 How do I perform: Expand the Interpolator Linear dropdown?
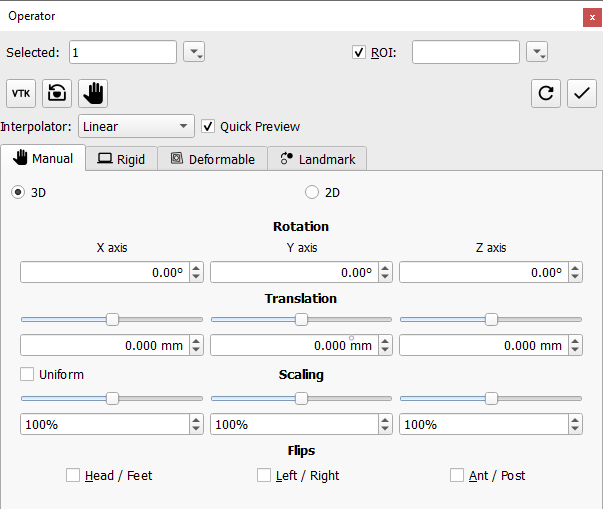tap(136, 126)
